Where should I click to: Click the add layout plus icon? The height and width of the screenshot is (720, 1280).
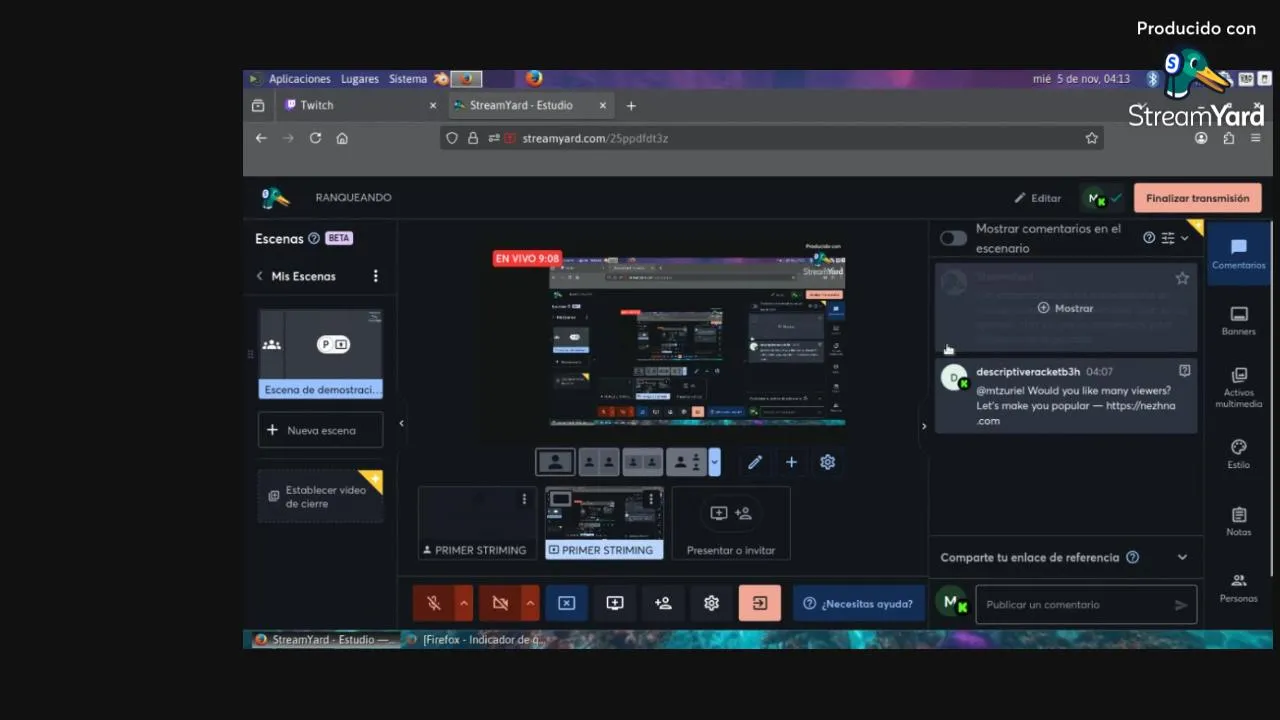point(791,462)
